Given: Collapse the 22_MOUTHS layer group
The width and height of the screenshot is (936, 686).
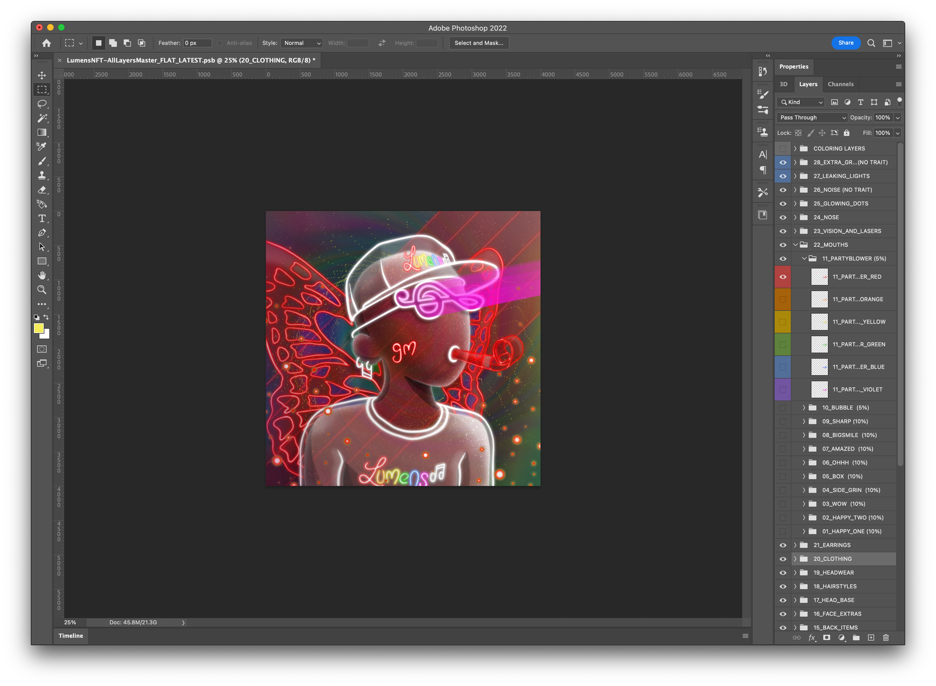Looking at the screenshot, I should click(x=795, y=245).
